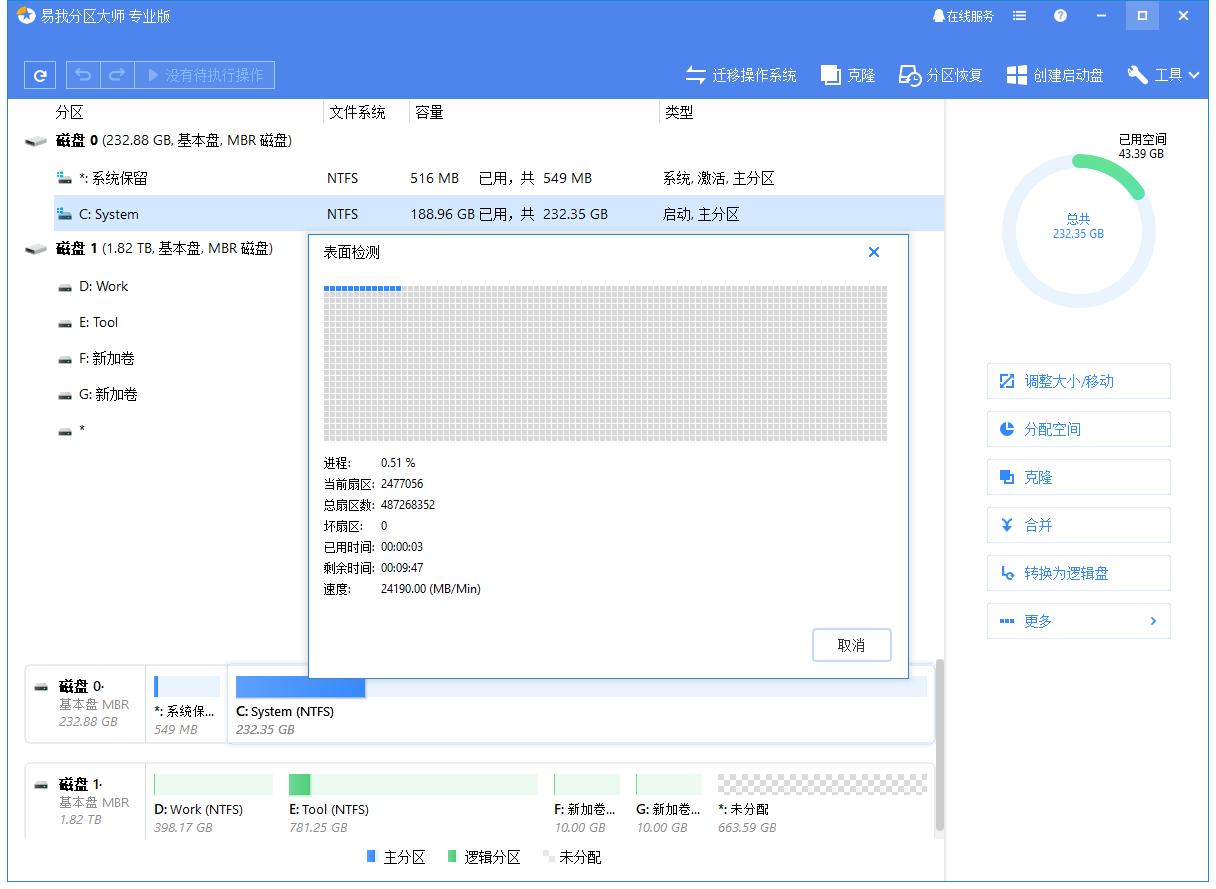
Task: Open the hamburger menu in the title bar
Action: point(1018,15)
